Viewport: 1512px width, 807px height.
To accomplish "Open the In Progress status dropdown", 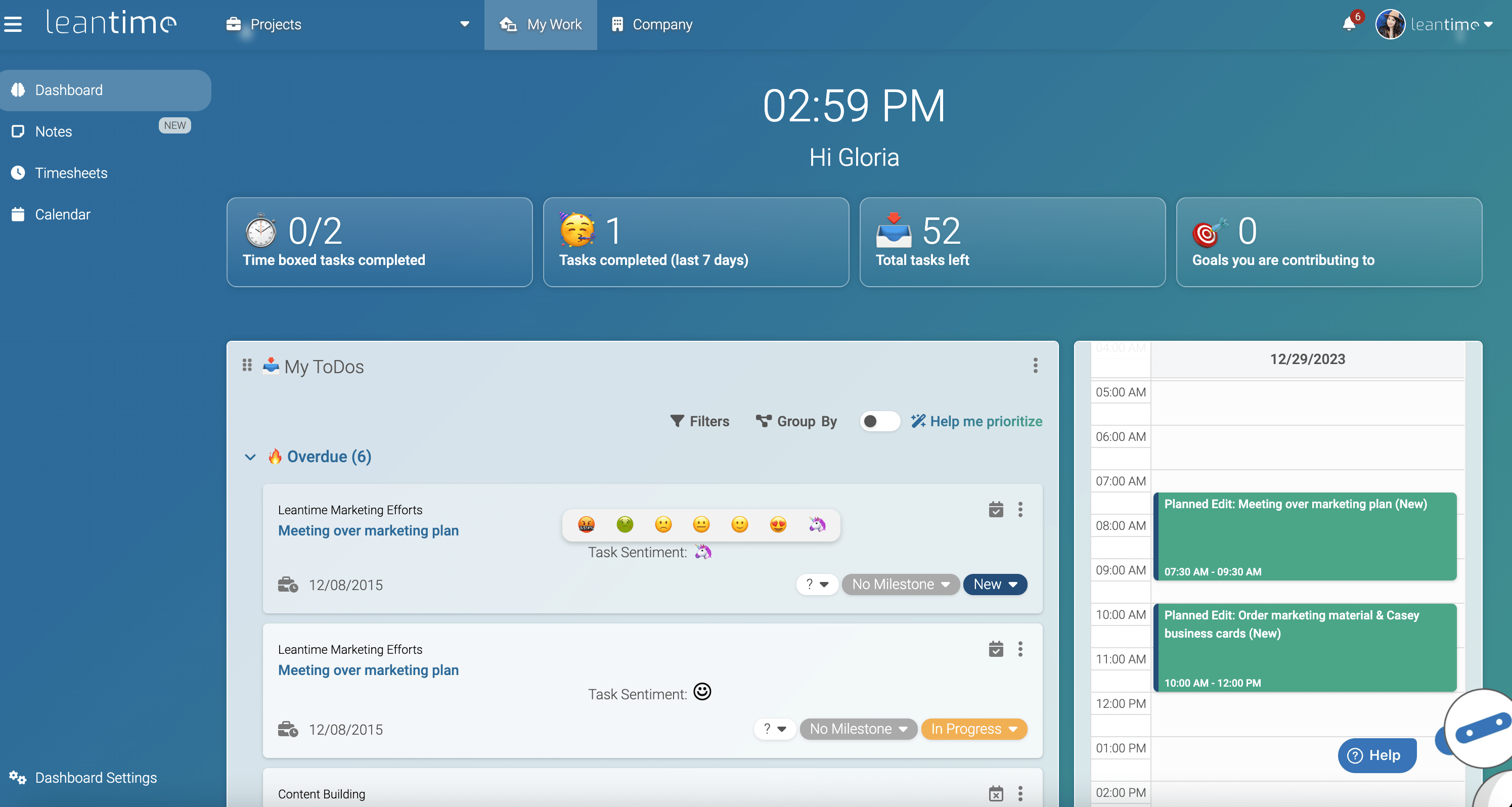I will click(x=974, y=729).
